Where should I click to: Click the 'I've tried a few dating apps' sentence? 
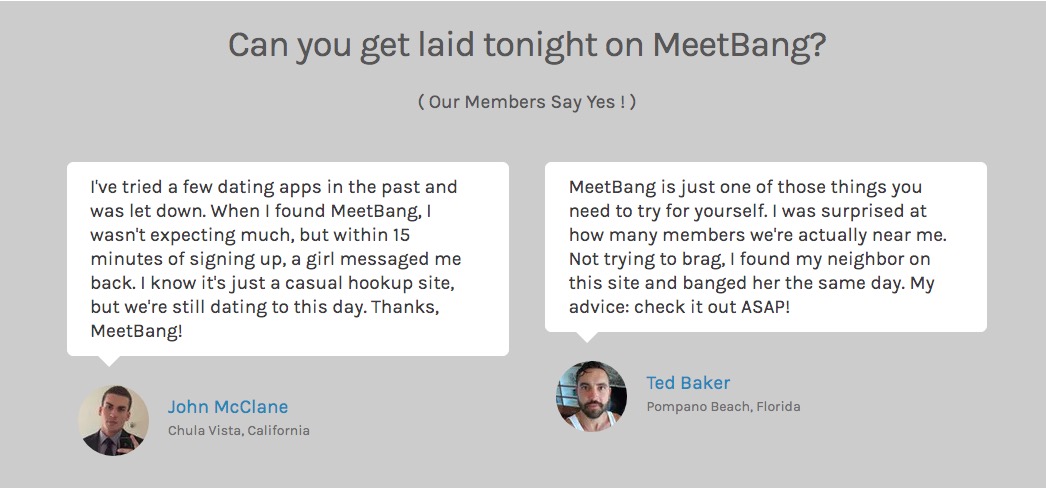click(274, 199)
